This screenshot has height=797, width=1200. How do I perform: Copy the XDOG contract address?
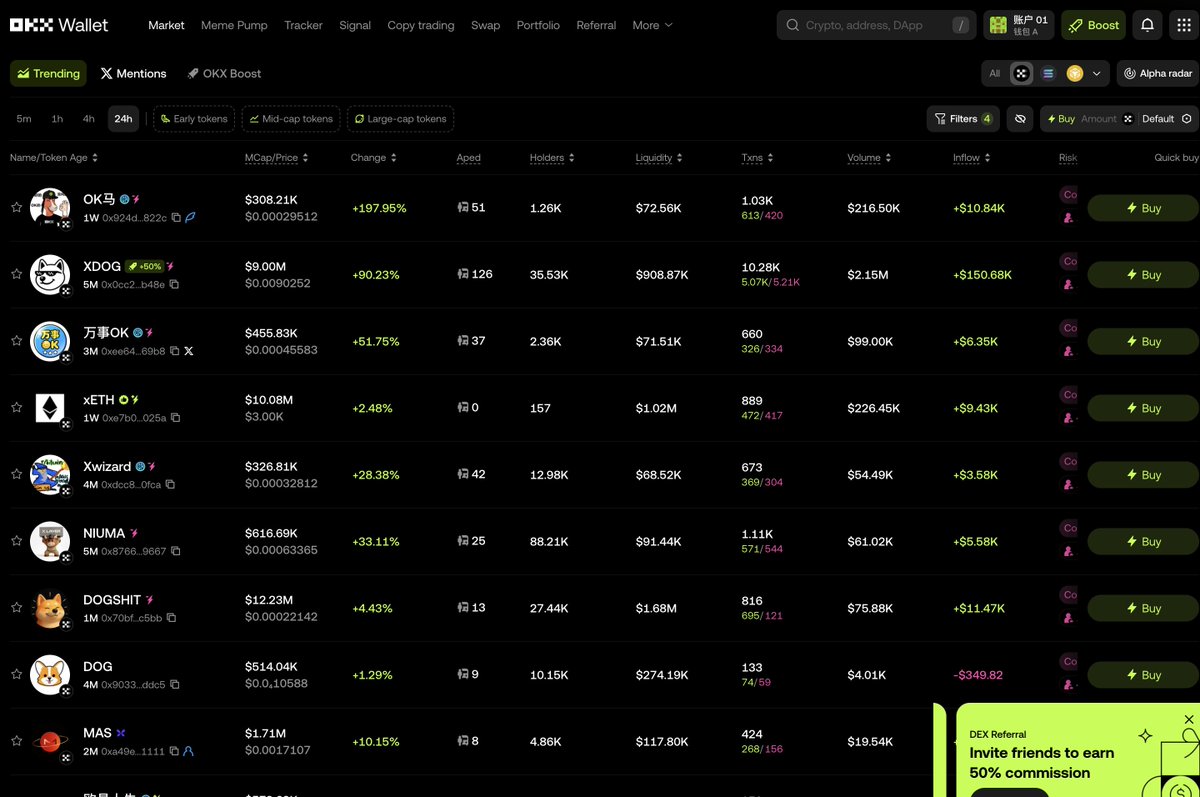point(174,284)
